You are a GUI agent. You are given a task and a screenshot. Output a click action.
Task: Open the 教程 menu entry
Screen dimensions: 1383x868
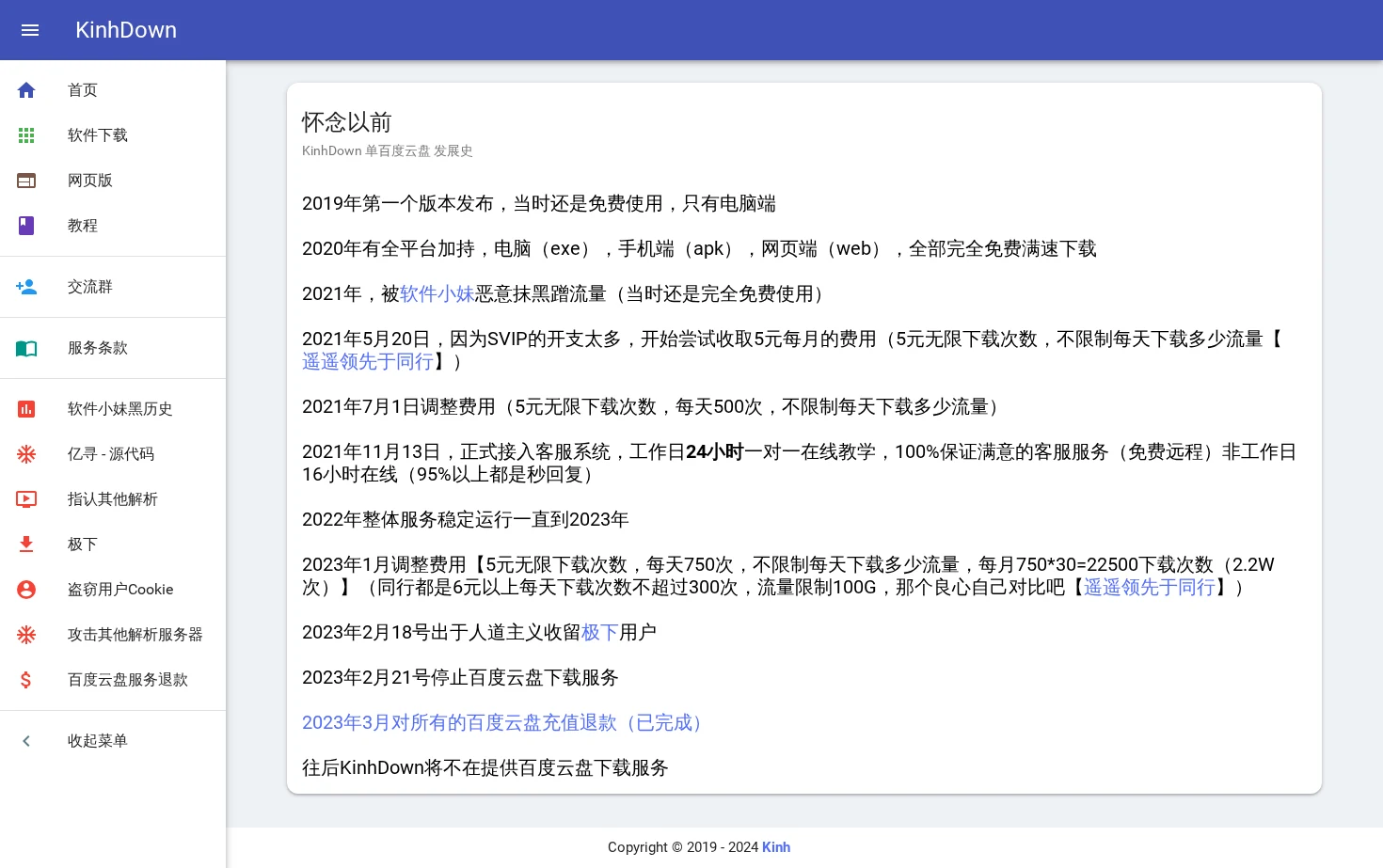[113, 226]
